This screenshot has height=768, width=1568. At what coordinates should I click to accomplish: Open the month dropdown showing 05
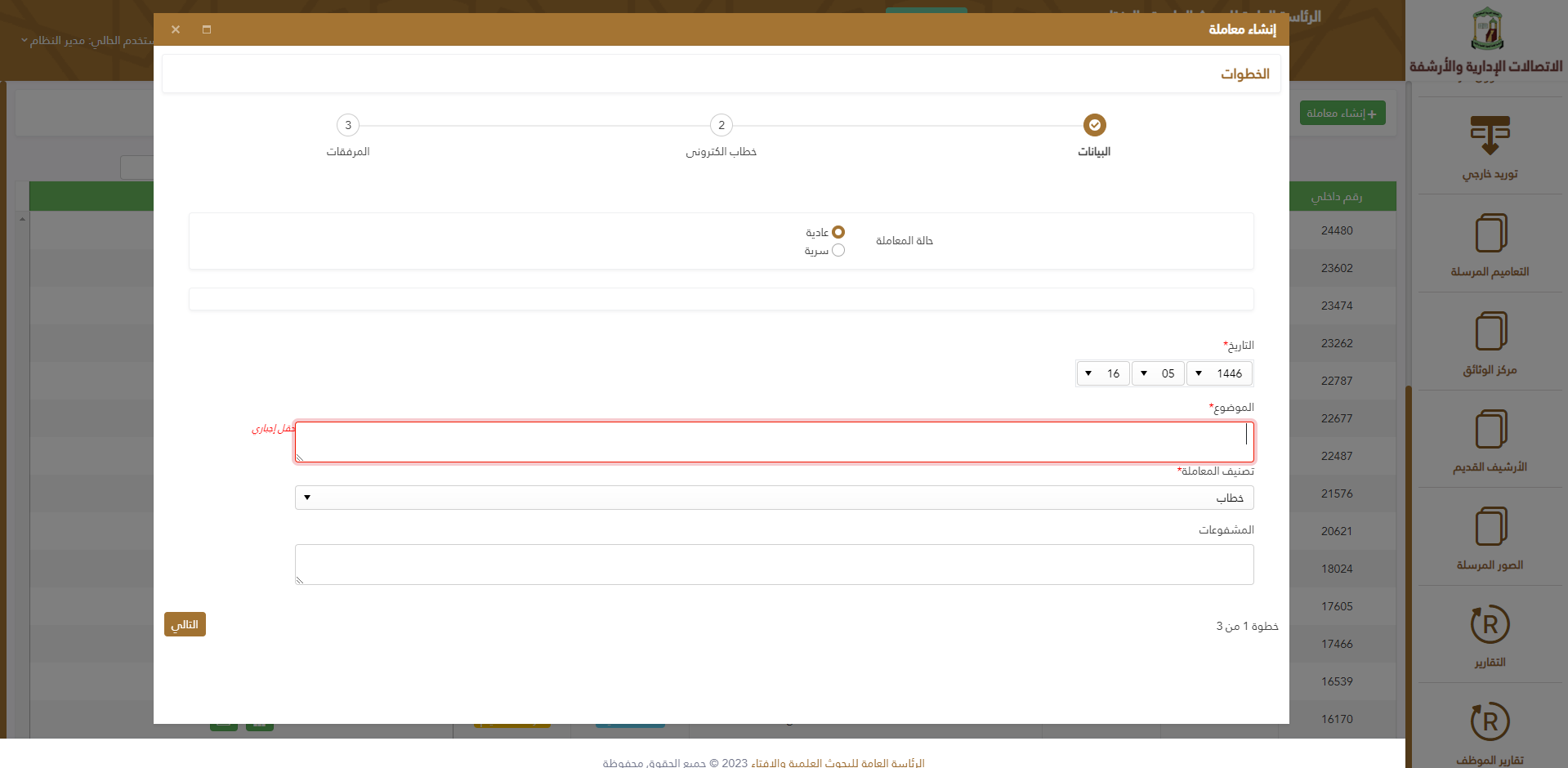click(1157, 373)
